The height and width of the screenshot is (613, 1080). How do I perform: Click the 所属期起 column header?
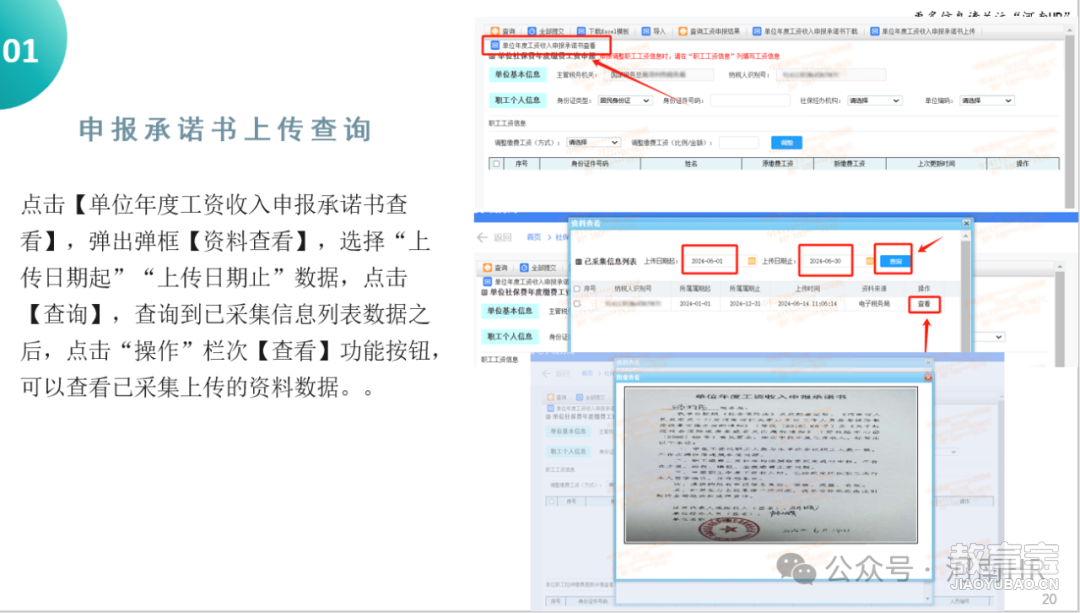(x=695, y=289)
